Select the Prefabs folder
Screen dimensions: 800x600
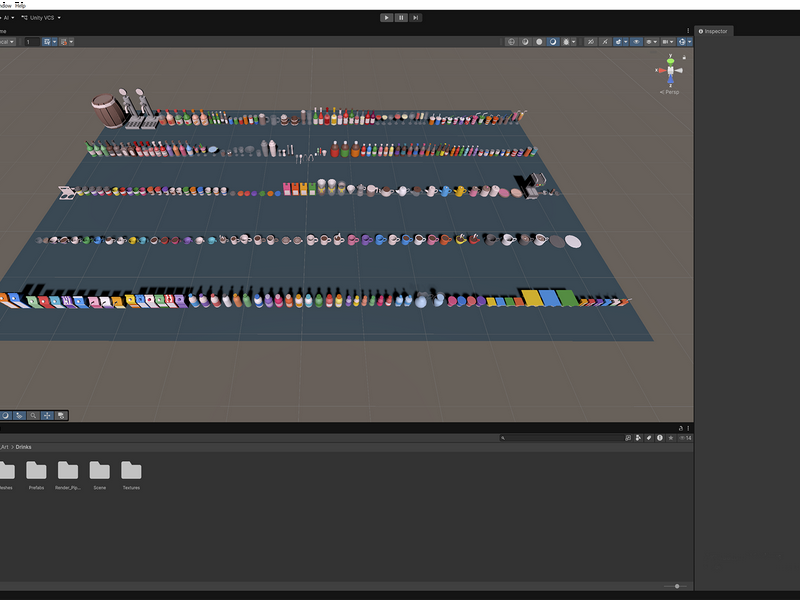coord(36,475)
